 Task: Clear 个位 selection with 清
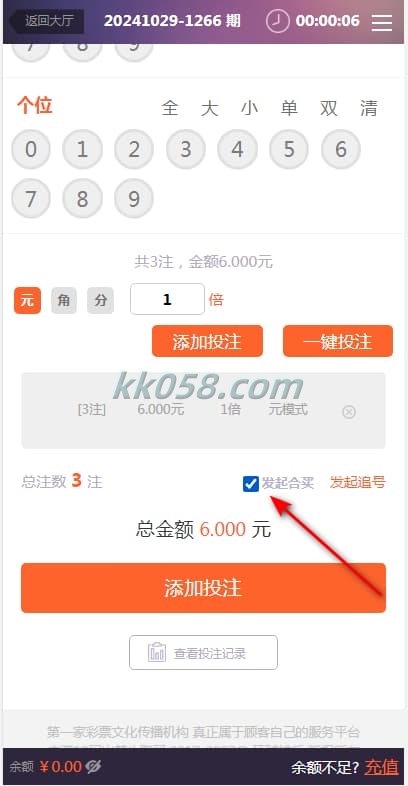(368, 108)
